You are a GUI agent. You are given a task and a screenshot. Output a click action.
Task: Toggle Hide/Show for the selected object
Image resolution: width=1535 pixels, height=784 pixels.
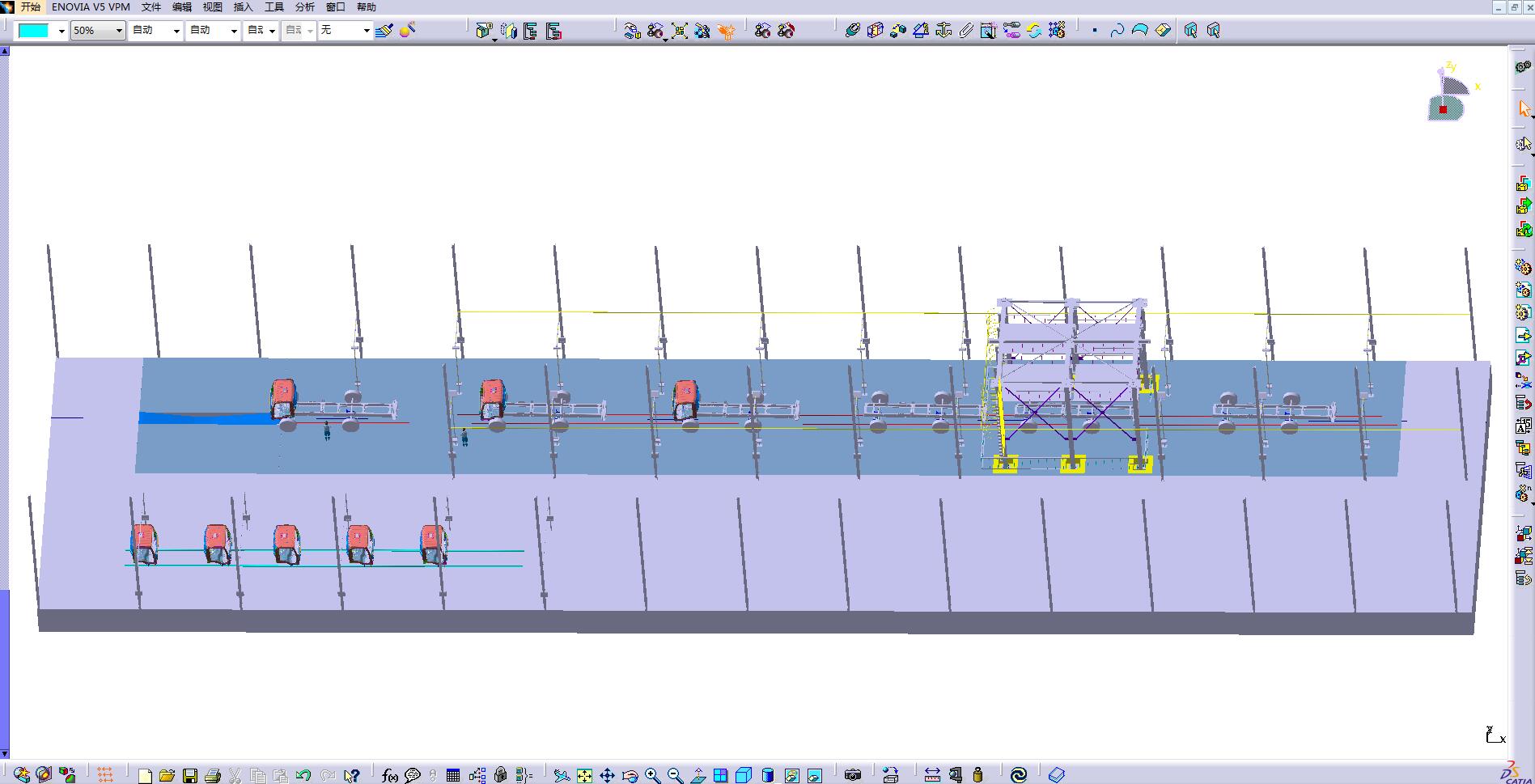click(x=791, y=775)
